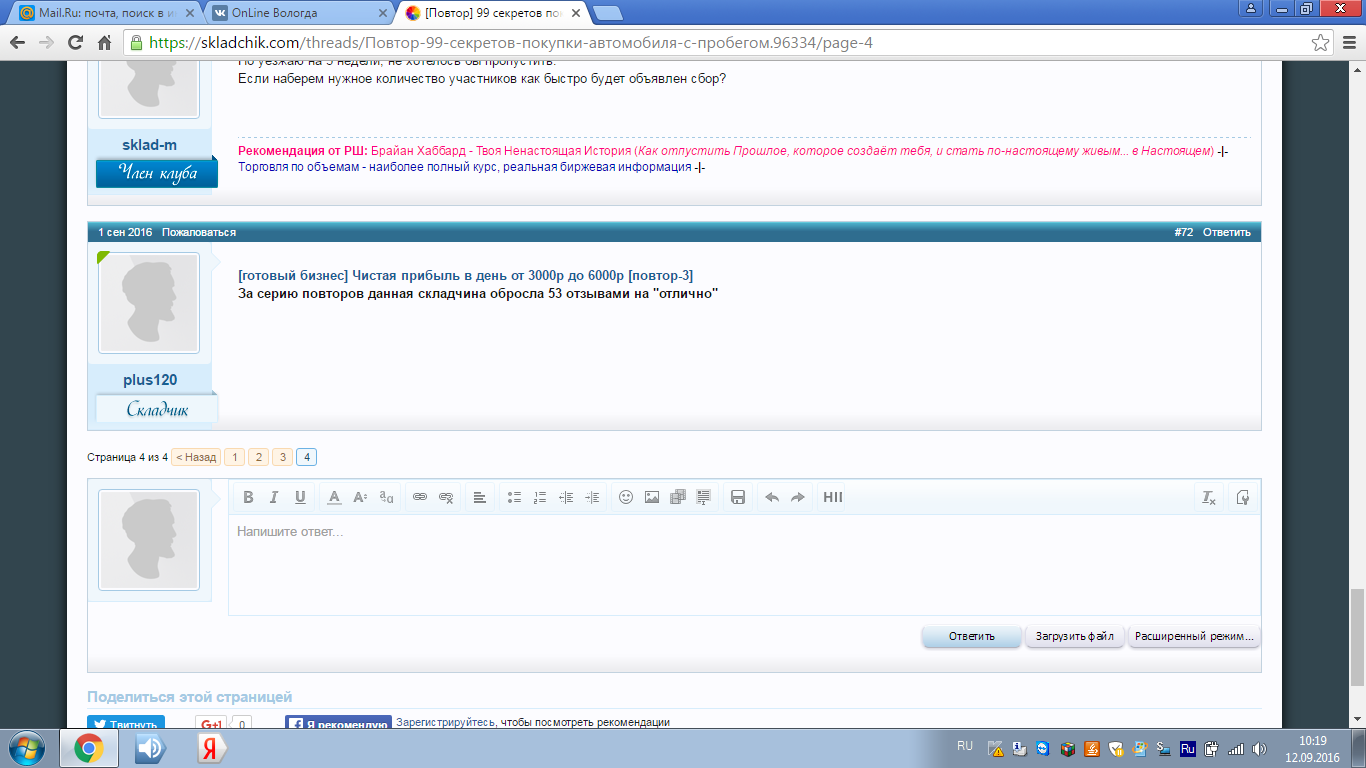The width and height of the screenshot is (1366, 768).
Task: Insert an unordered bullet list
Action: 514,497
